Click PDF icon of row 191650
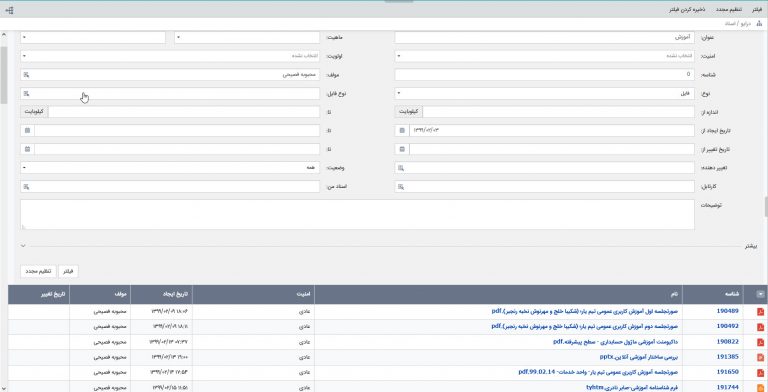The height and width of the screenshot is (392, 768). 760,372
